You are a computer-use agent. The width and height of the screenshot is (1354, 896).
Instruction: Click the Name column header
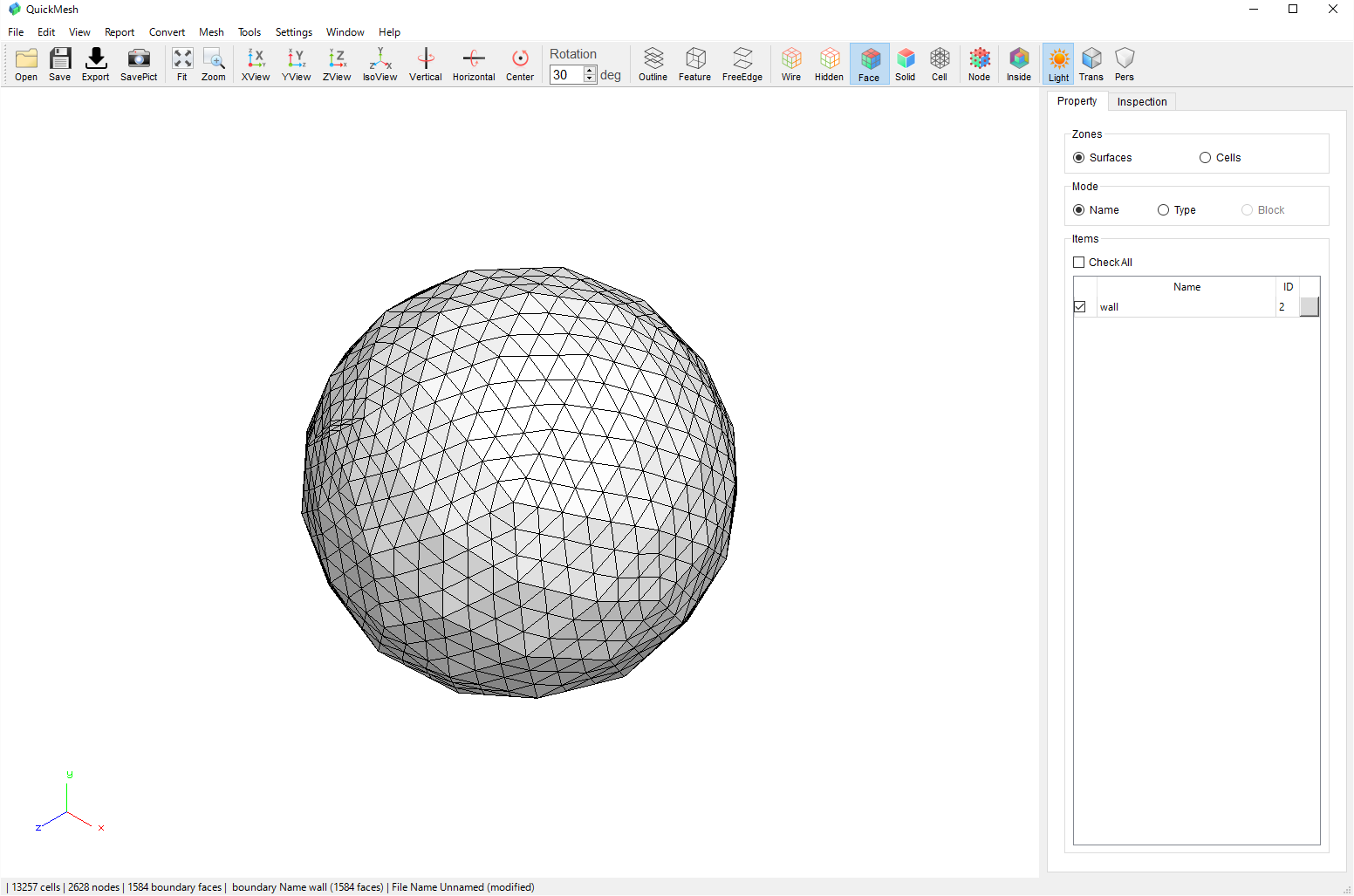pos(1186,287)
